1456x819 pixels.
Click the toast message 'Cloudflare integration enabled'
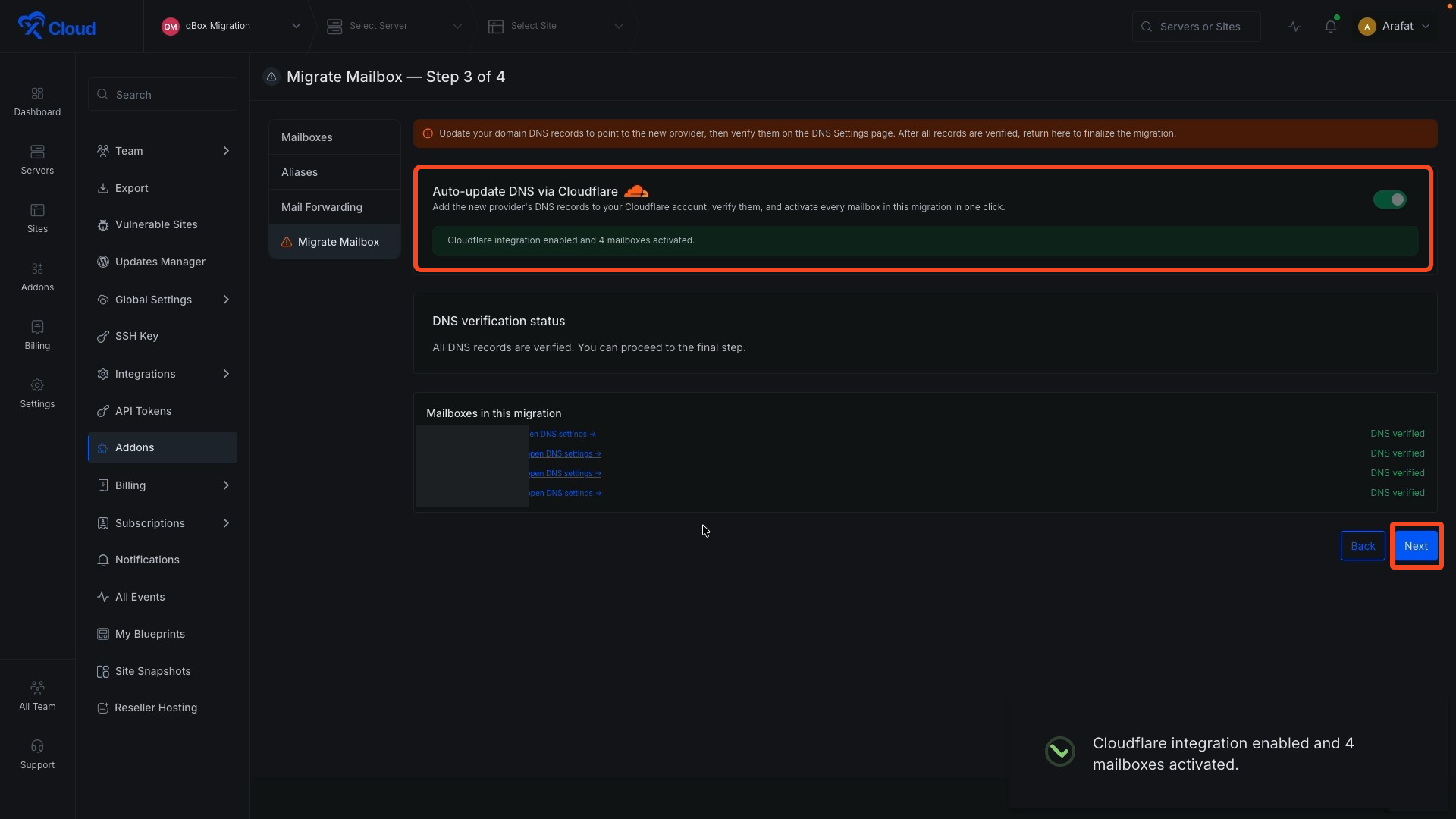click(1223, 754)
